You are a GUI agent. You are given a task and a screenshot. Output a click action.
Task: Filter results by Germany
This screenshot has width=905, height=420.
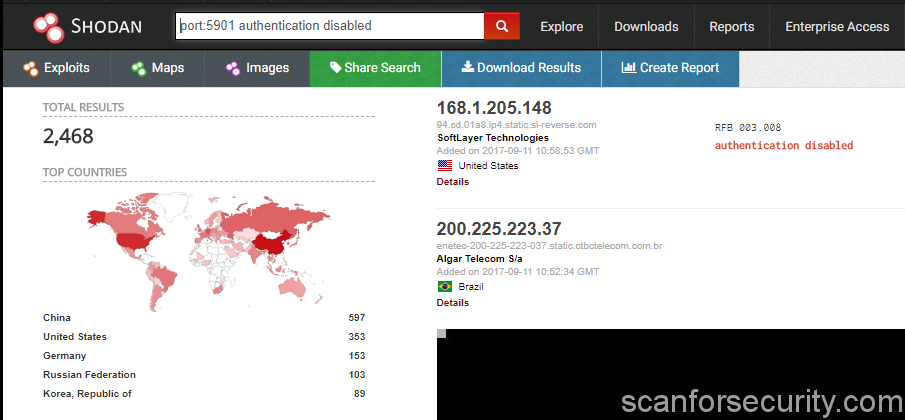(64, 355)
